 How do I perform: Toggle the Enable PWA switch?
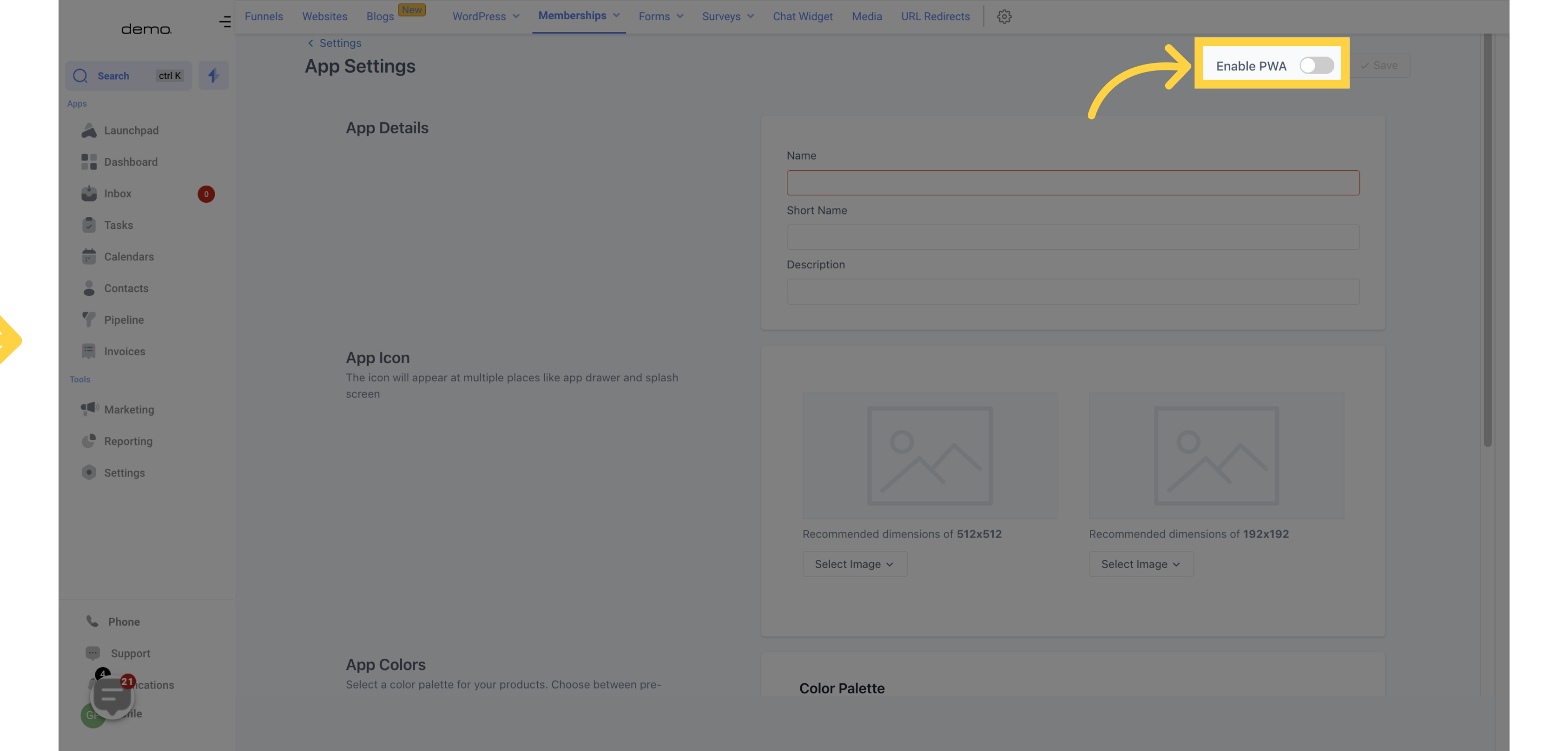tap(1317, 66)
